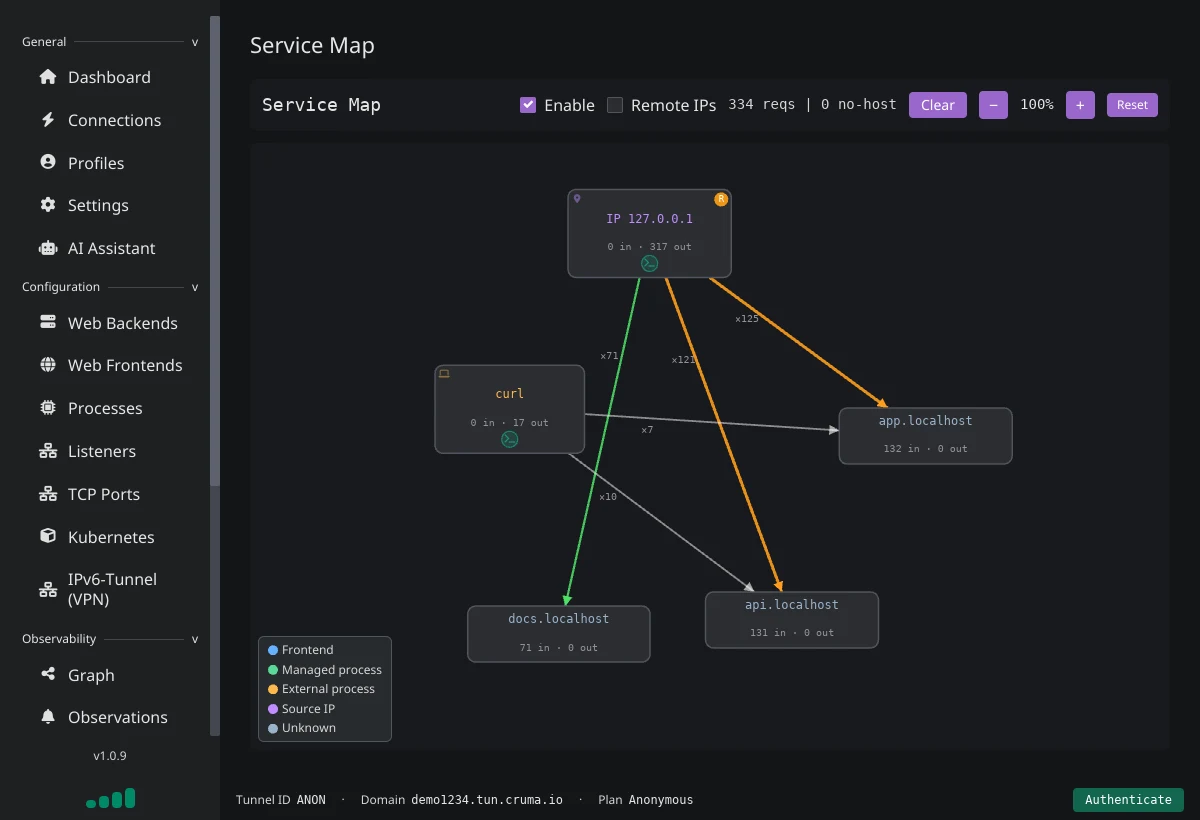Go to Connections

pos(114,120)
